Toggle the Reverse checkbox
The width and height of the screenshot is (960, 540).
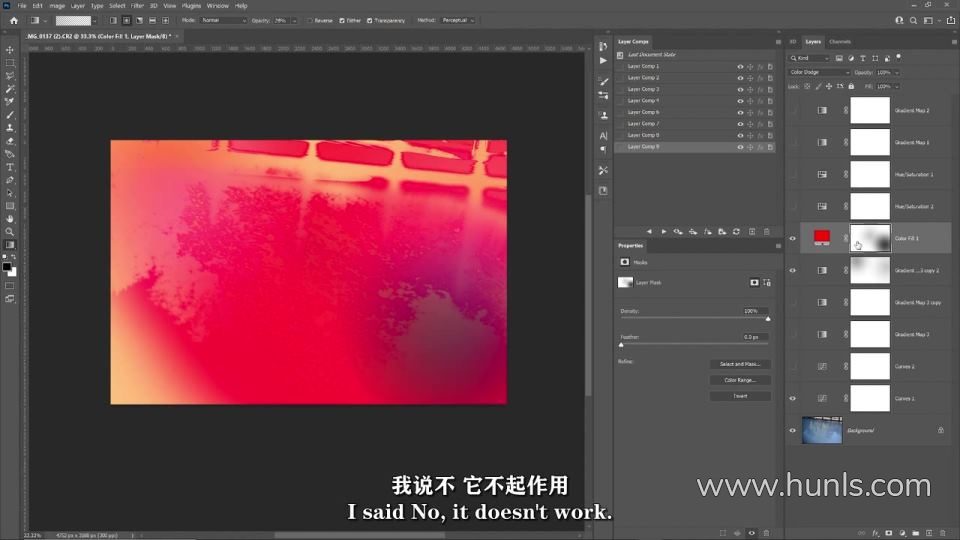pyautogui.click(x=310, y=20)
